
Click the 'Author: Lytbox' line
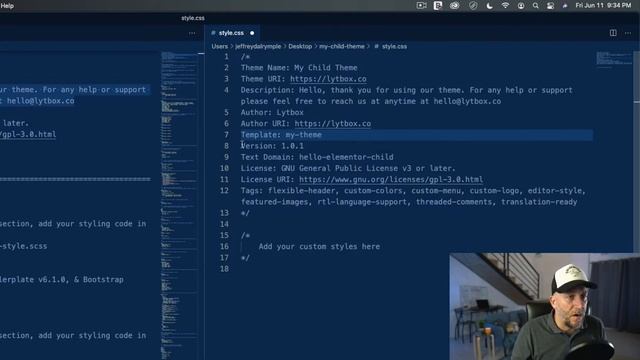[x=272, y=113]
